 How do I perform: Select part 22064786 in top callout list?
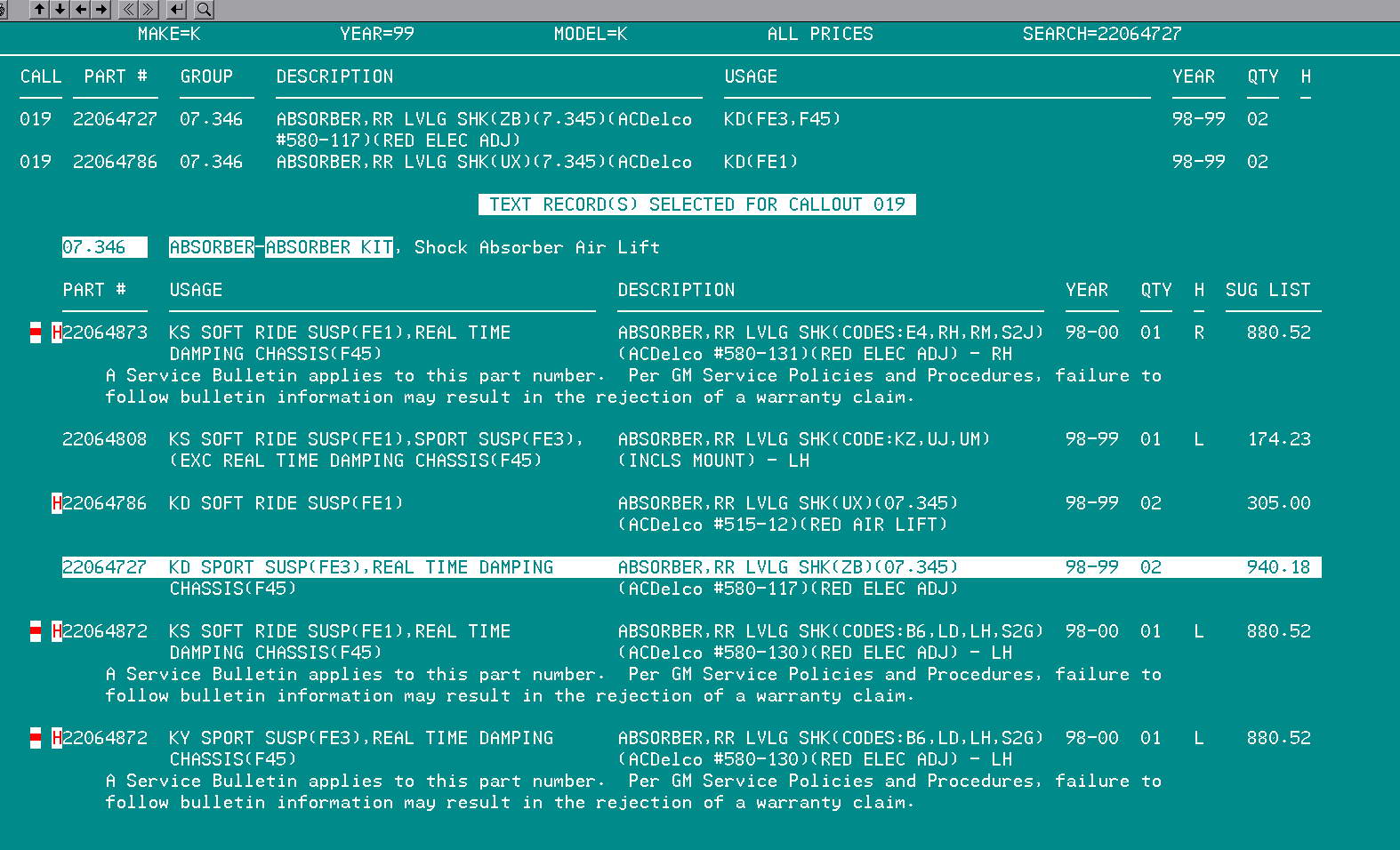(x=115, y=162)
